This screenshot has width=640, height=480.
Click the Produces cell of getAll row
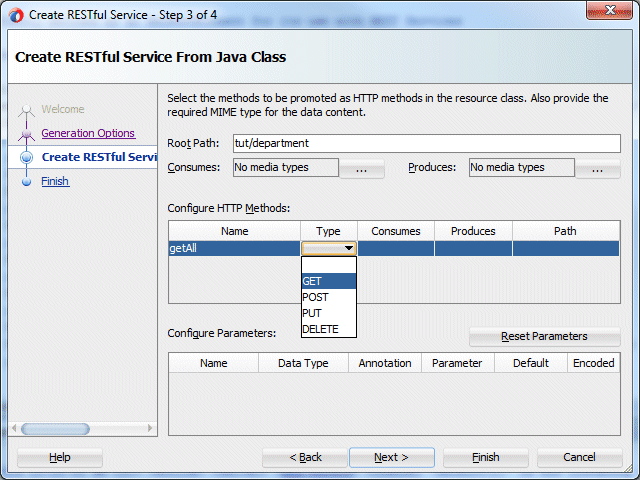pos(473,249)
